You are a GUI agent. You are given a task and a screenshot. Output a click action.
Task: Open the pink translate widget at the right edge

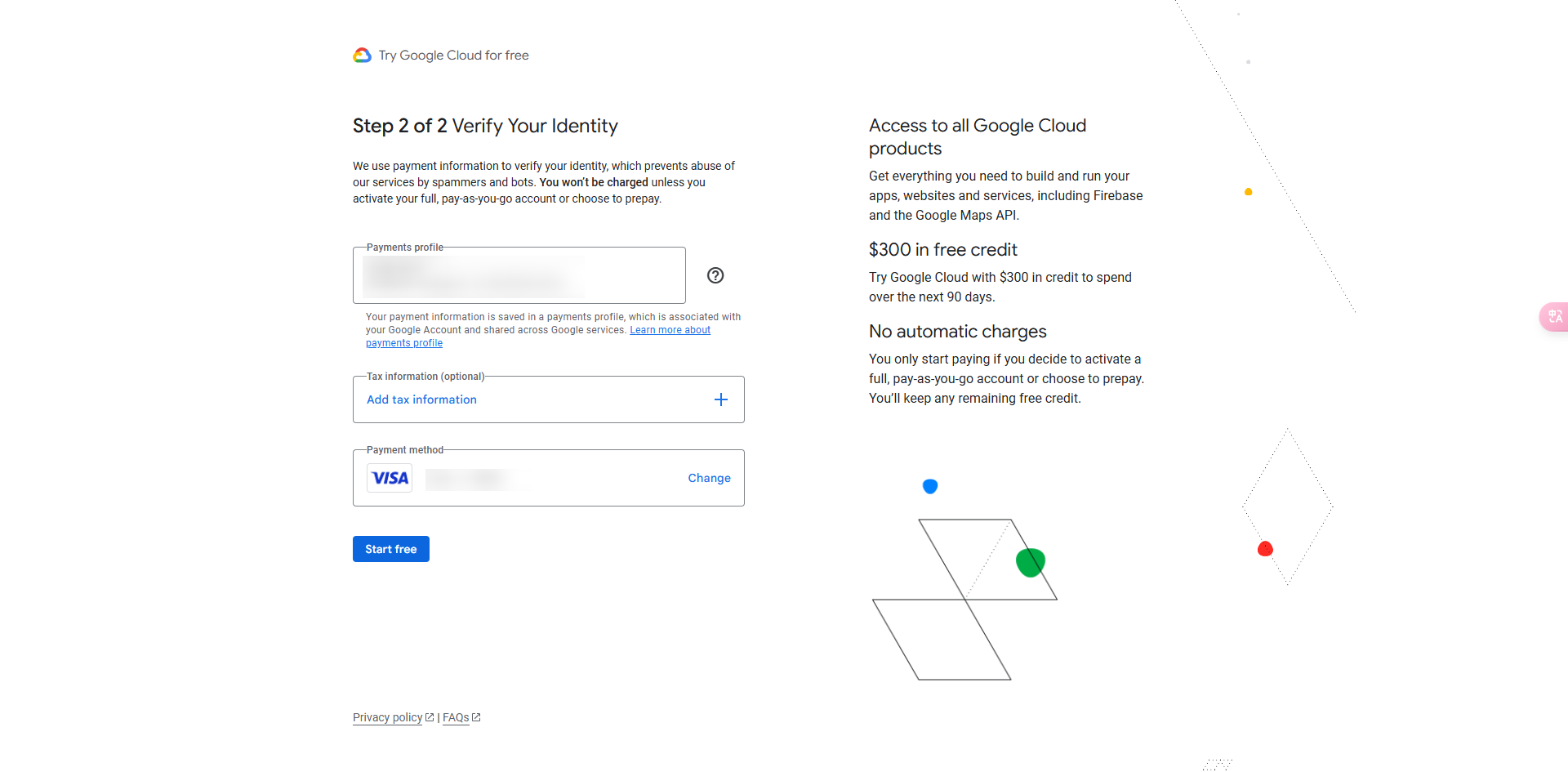tap(1554, 316)
